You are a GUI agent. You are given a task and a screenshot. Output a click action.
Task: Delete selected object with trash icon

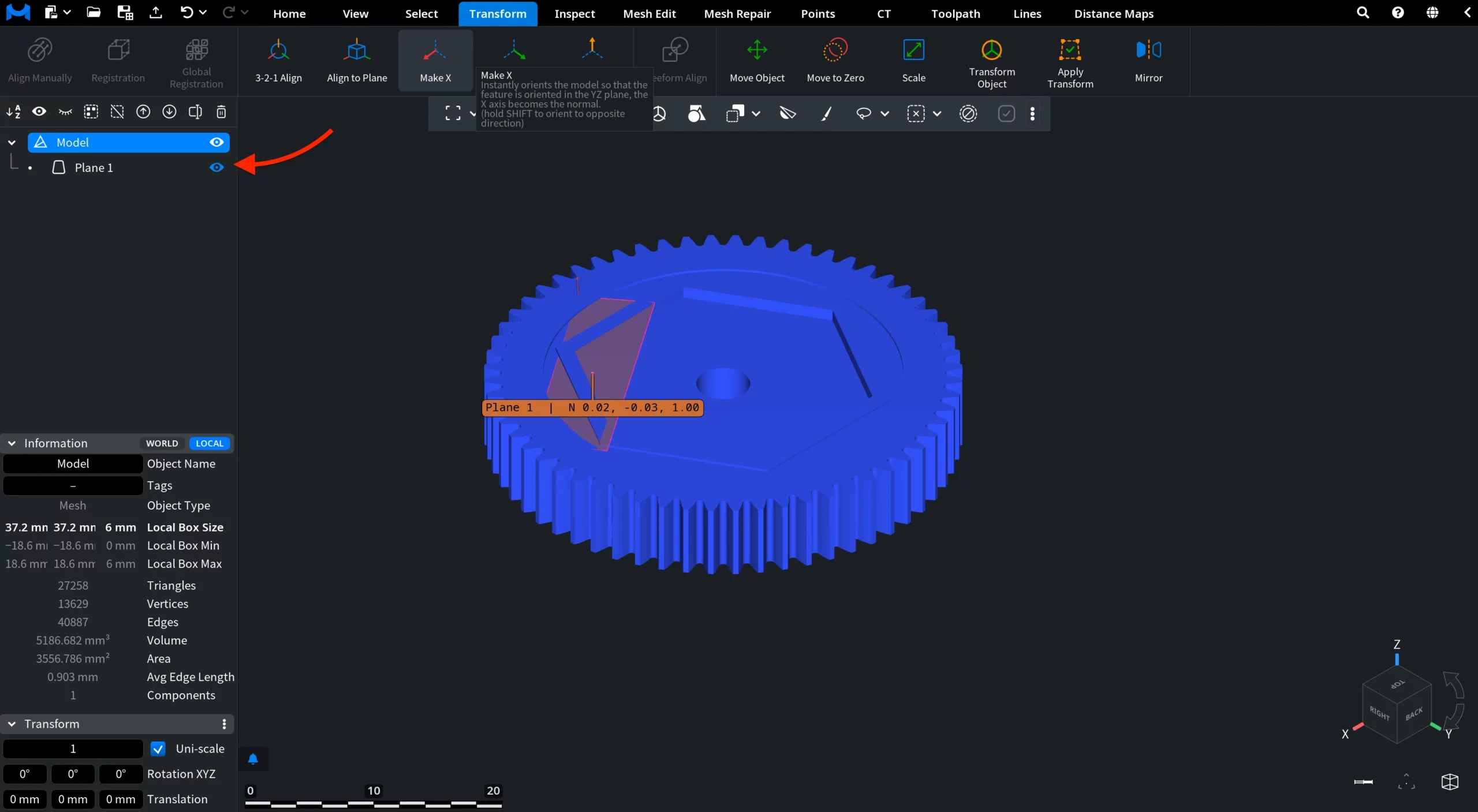[221, 112]
